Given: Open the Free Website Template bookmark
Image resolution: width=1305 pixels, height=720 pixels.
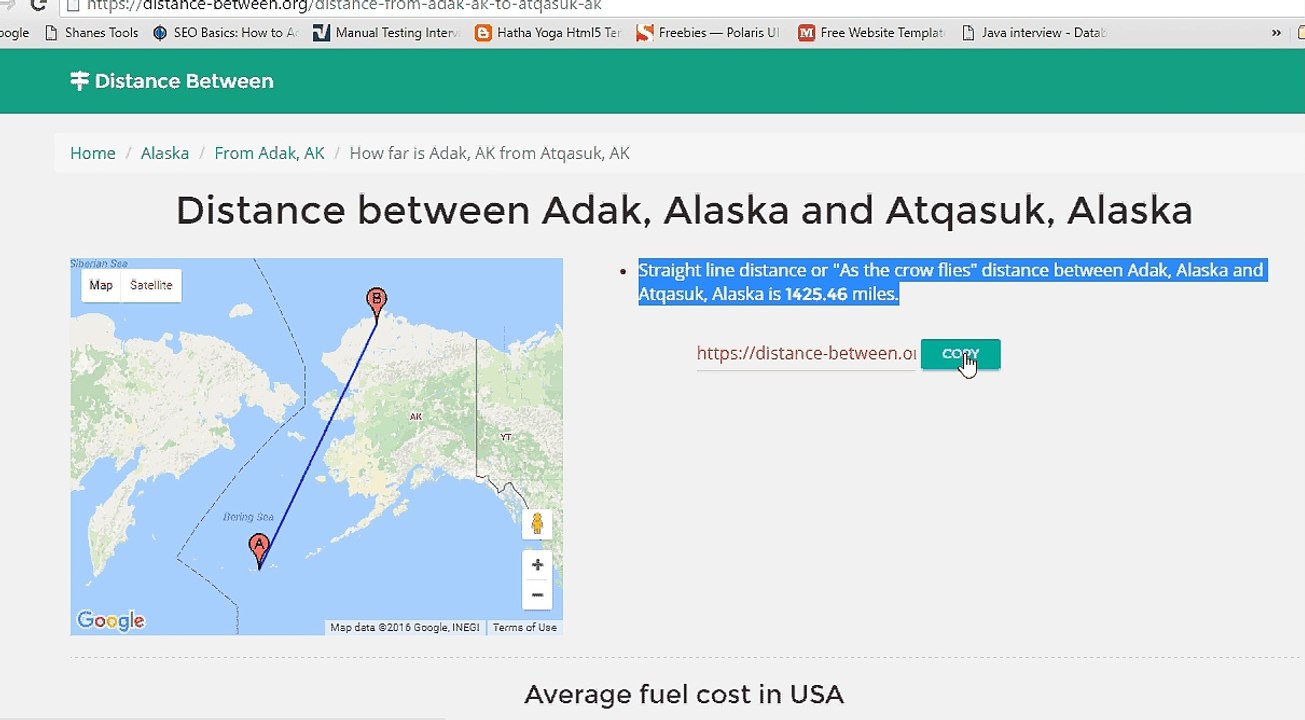Looking at the screenshot, I should [871, 32].
